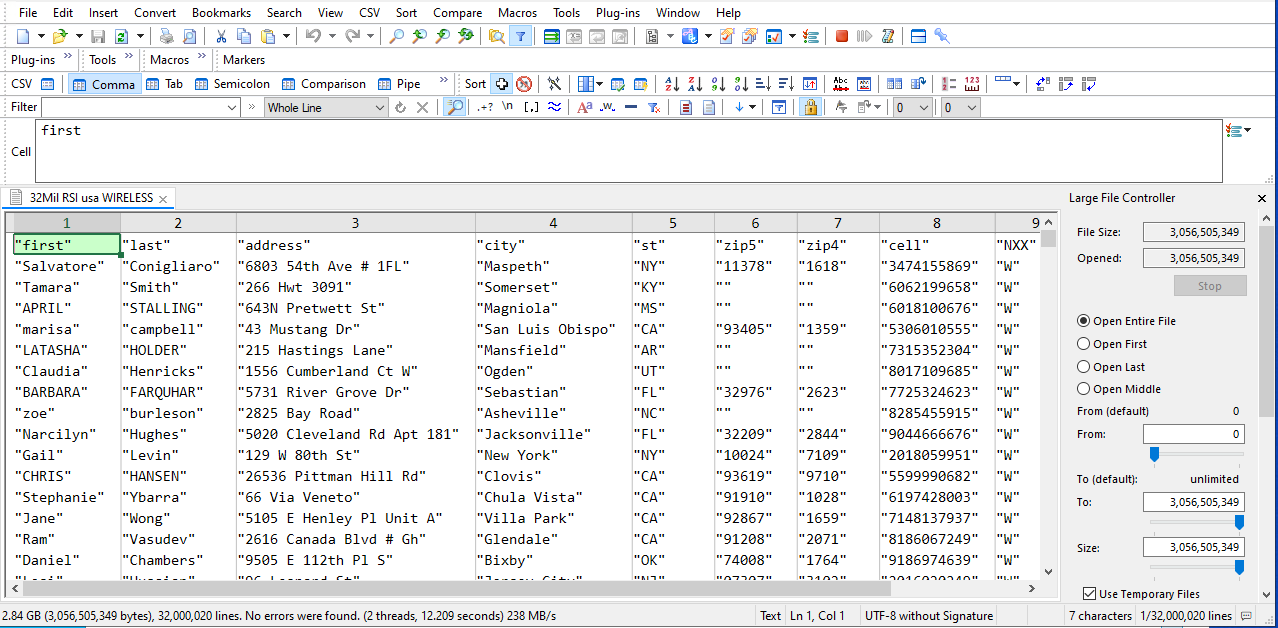Switch to Tab separated mode
Screen dimensions: 1278x628
pyautogui.click(x=164, y=84)
